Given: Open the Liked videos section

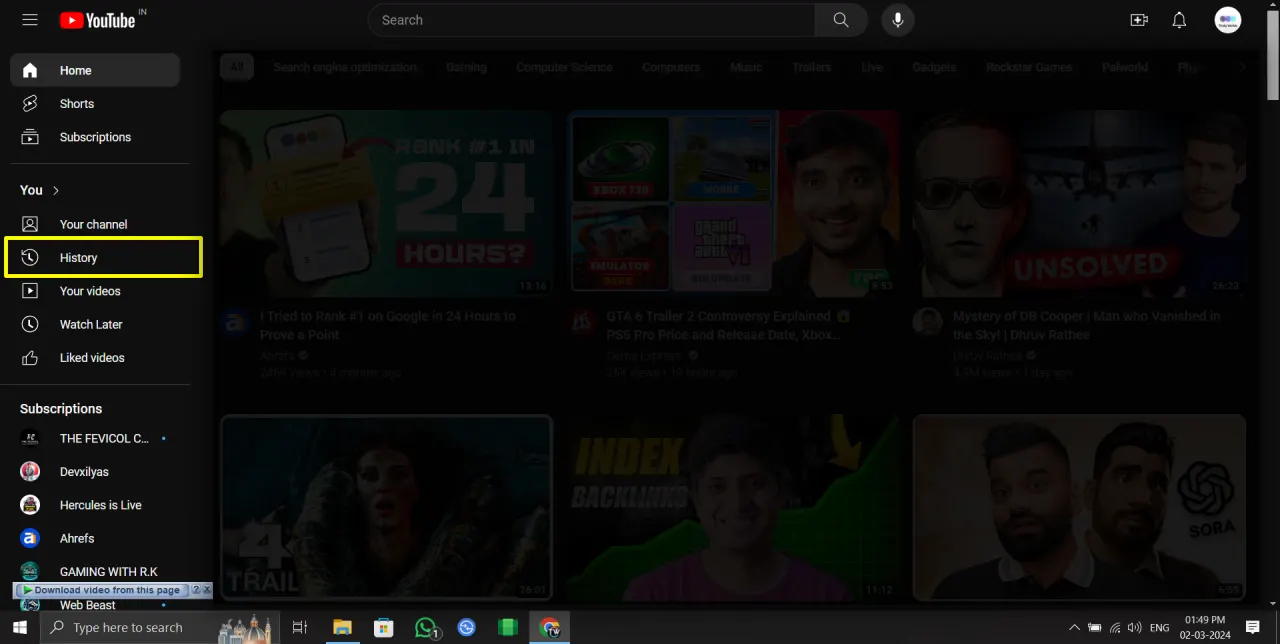Looking at the screenshot, I should (91, 357).
